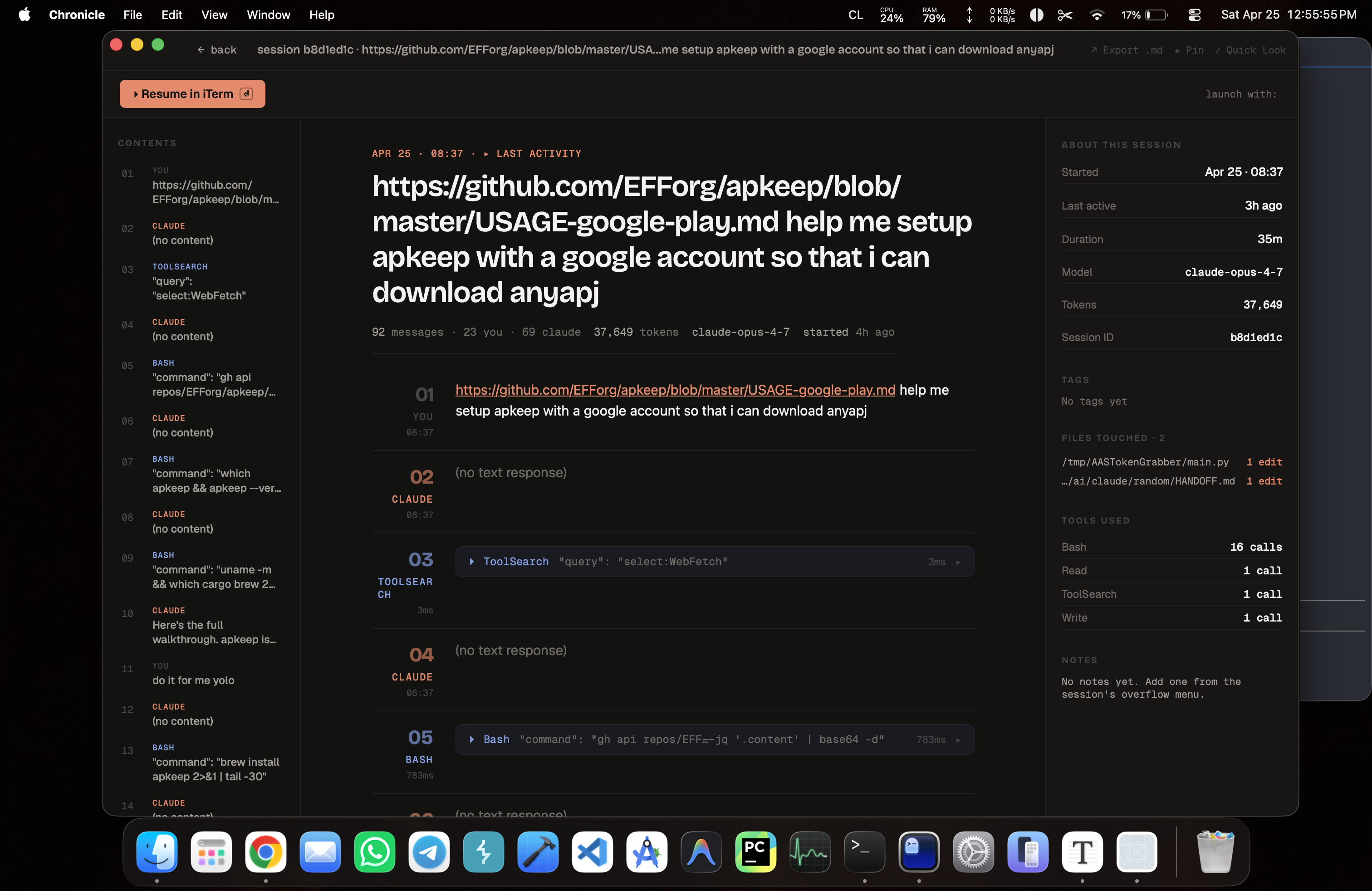Open Quick Look for the session

pyautogui.click(x=1250, y=50)
